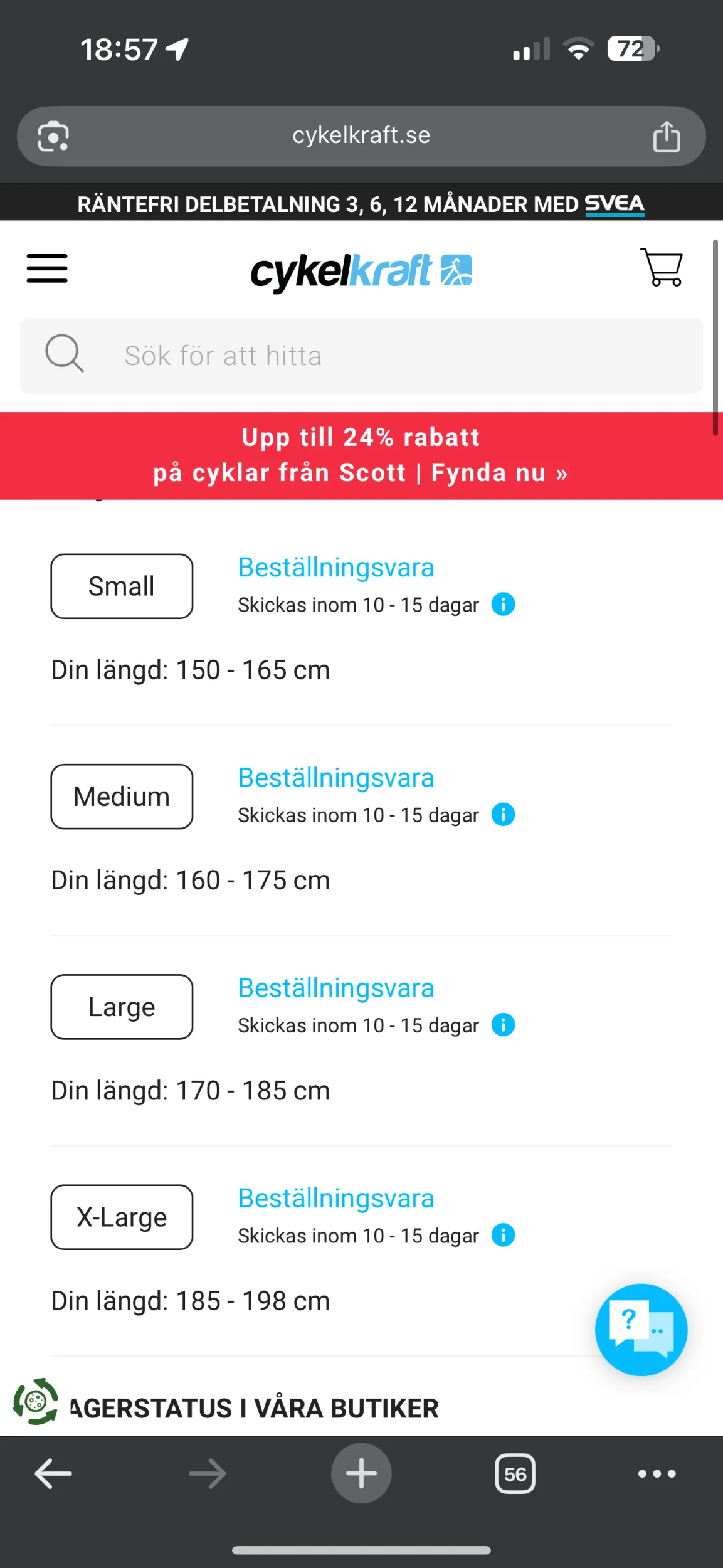Open the shopping cart
This screenshot has width=723, height=1568.
(662, 268)
